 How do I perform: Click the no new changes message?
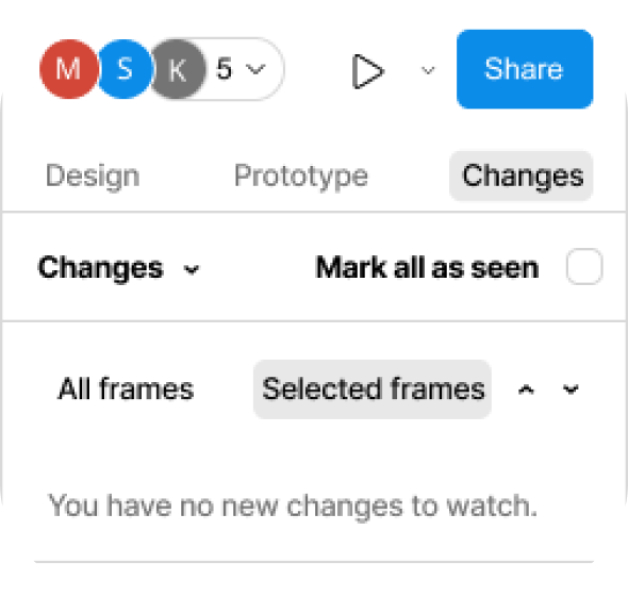tap(292, 505)
